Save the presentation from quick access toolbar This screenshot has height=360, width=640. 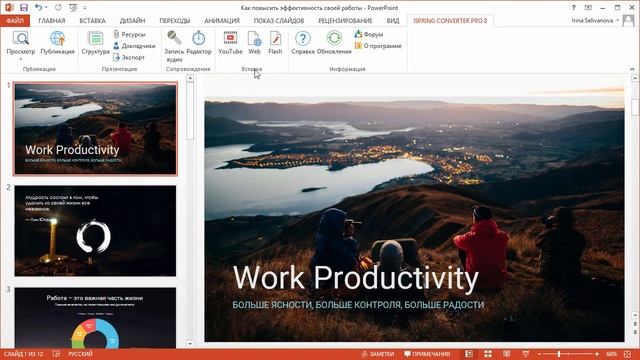(24, 7)
